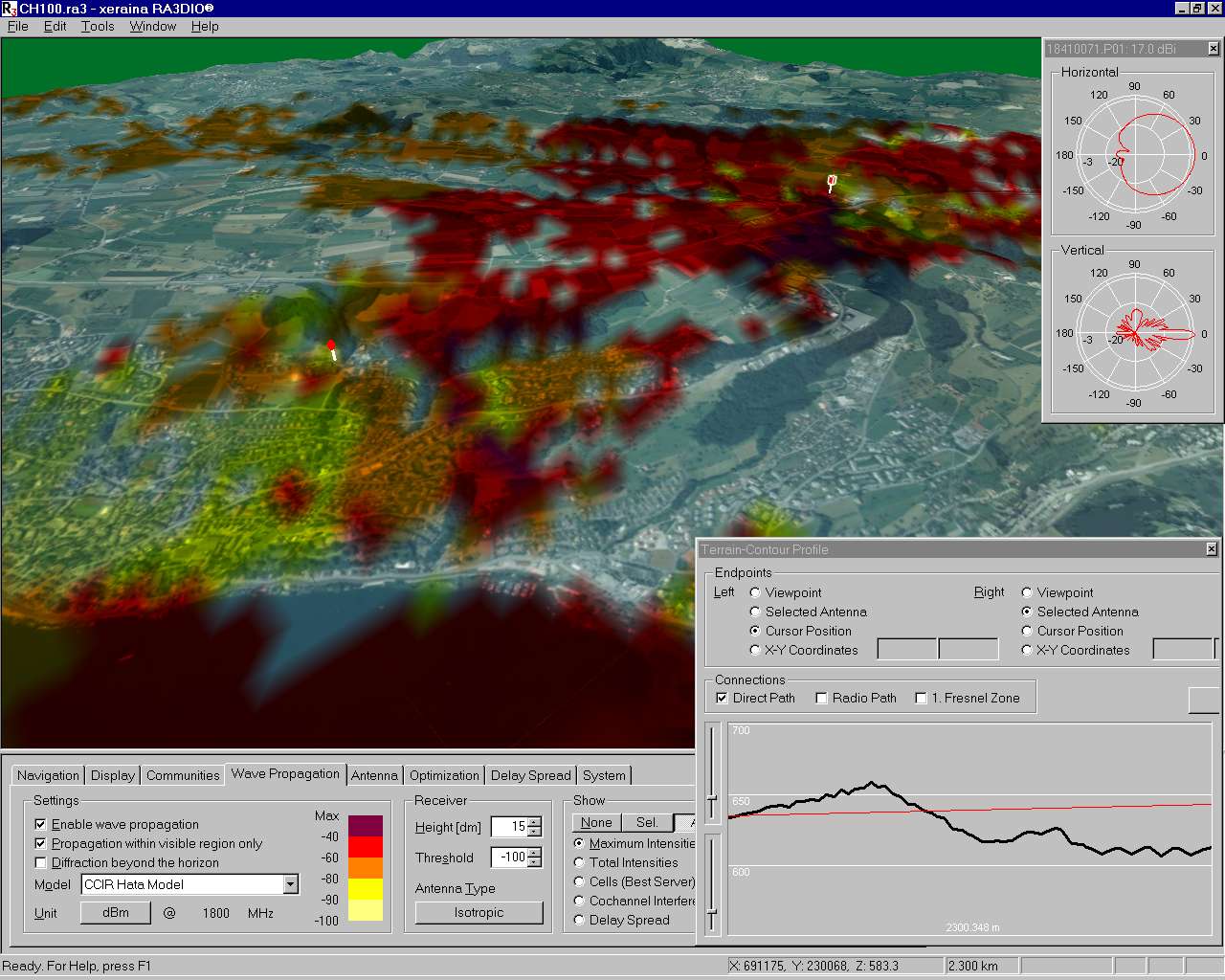Increase receiver Height with up arrow
Screen dimensions: 1225x980
tap(534, 822)
